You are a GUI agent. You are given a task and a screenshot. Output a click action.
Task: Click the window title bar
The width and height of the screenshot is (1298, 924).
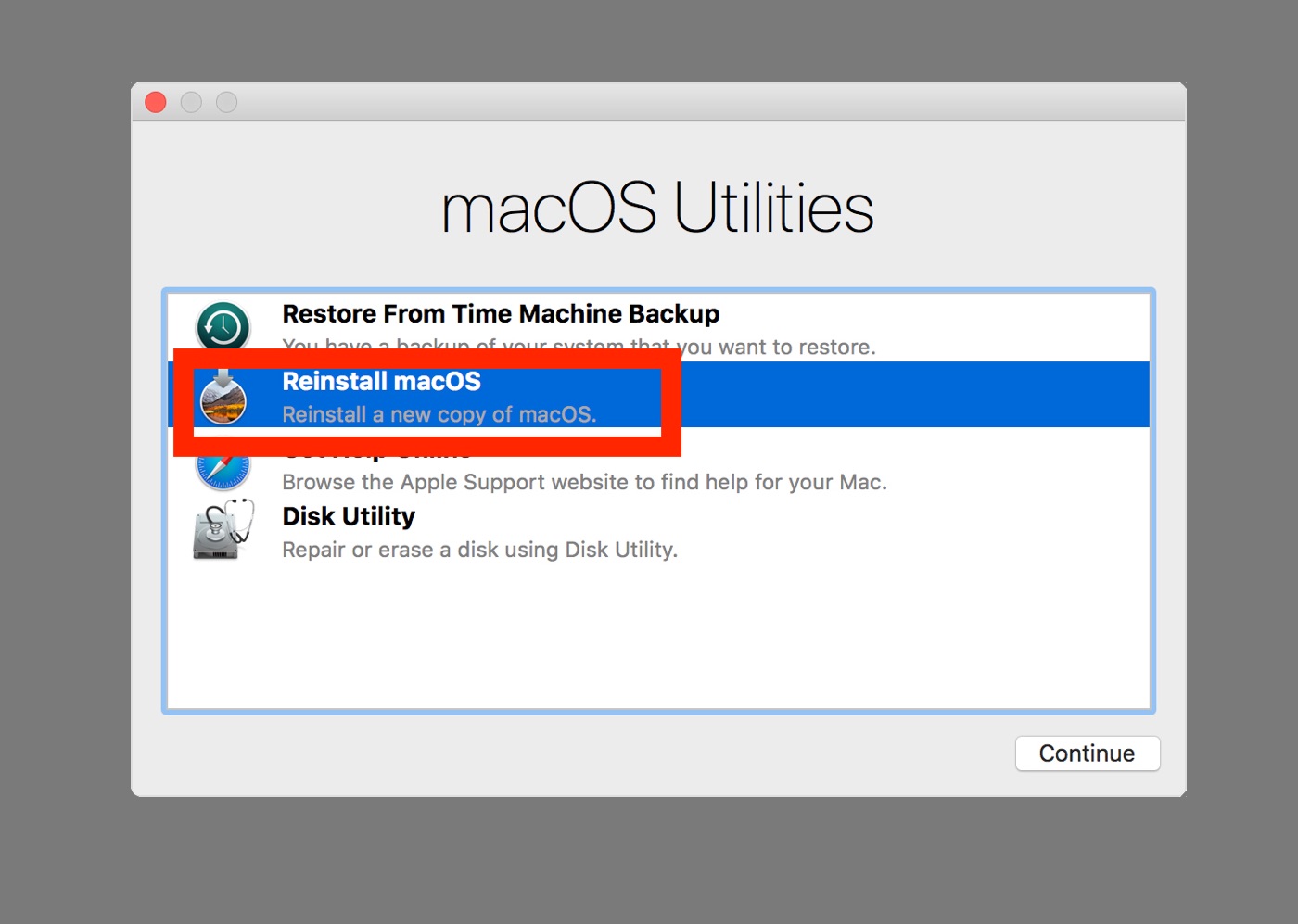coord(658,102)
